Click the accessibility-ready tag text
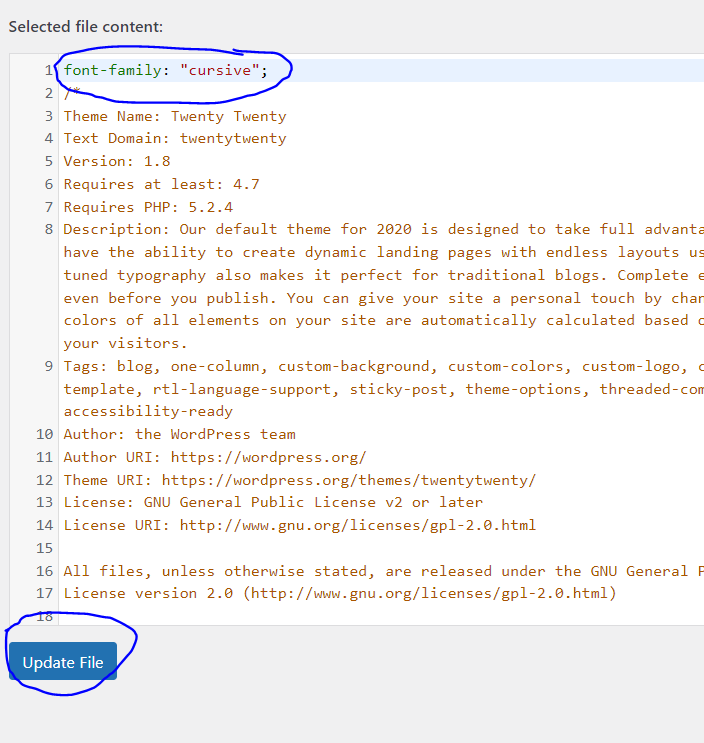 click(x=148, y=411)
